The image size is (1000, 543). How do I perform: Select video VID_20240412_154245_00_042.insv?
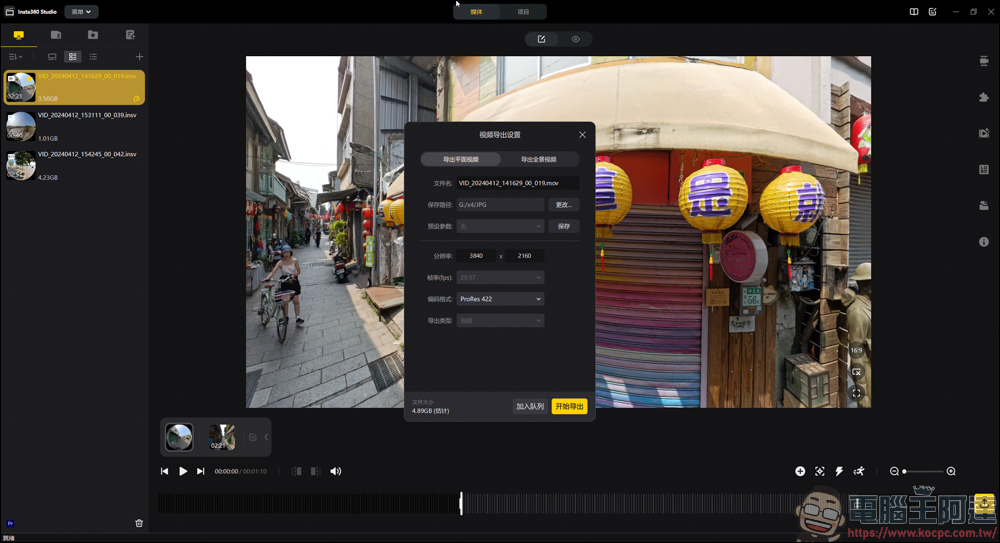pos(74,165)
